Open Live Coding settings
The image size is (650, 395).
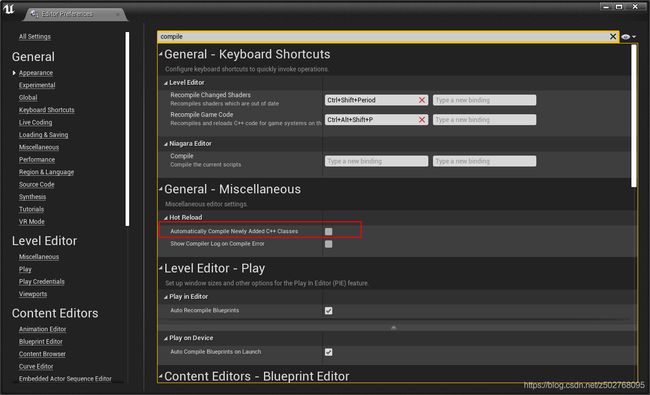[35, 122]
